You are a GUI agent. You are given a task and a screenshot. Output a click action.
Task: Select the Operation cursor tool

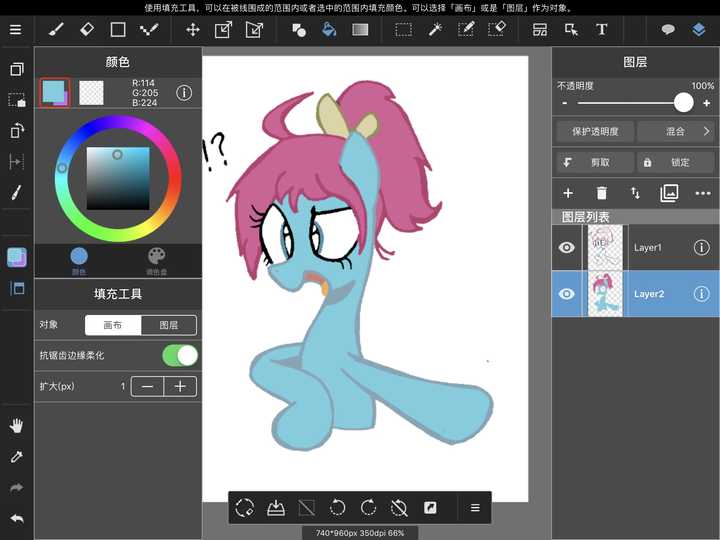[x=571, y=30]
